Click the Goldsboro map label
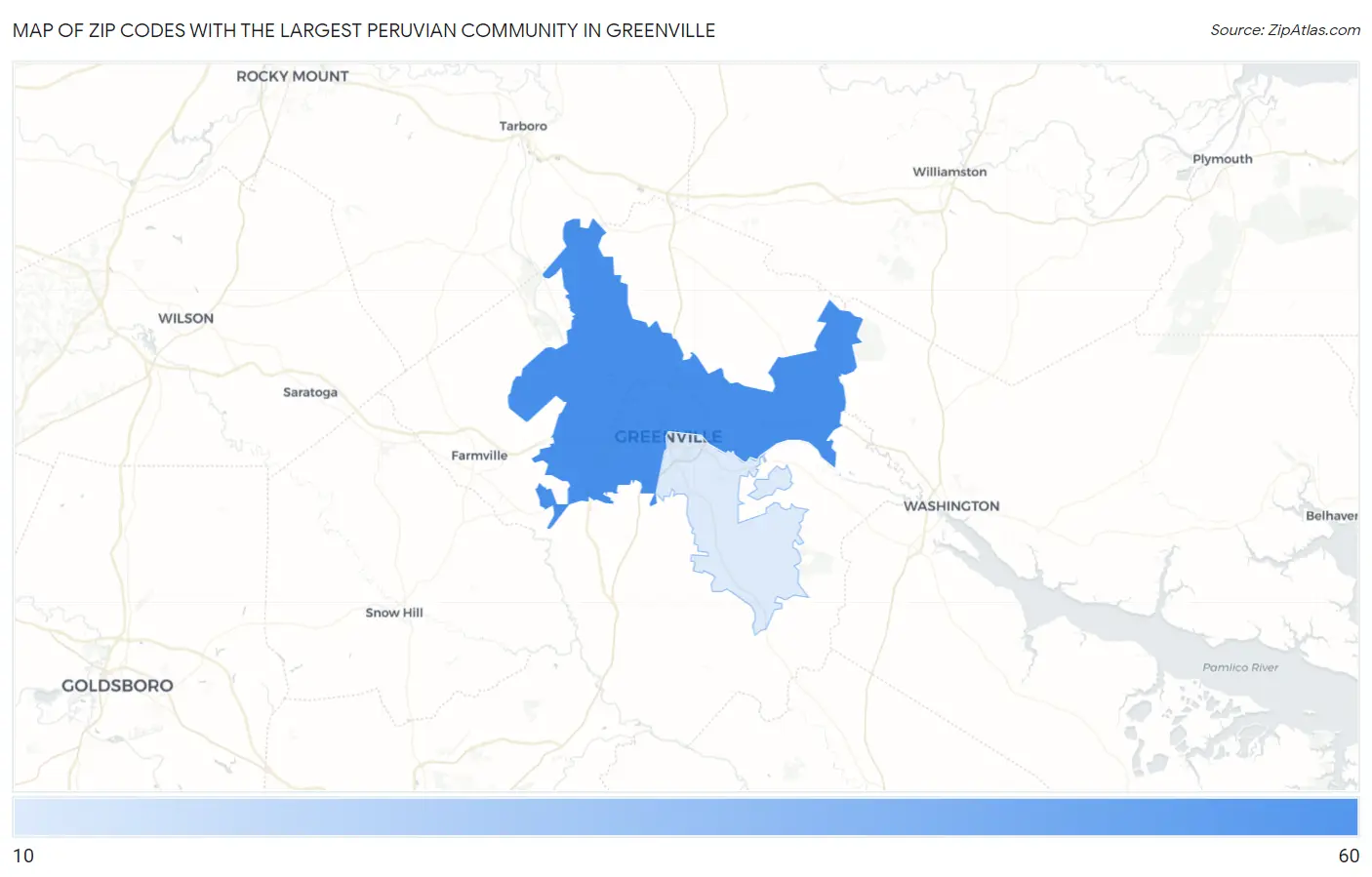The image size is (1372, 877). click(x=117, y=686)
